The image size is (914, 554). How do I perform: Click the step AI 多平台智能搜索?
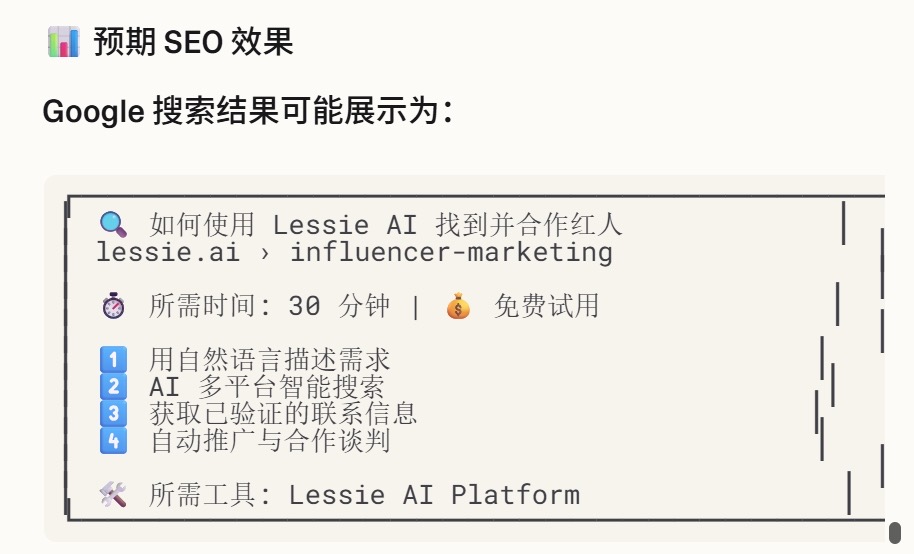(266, 387)
